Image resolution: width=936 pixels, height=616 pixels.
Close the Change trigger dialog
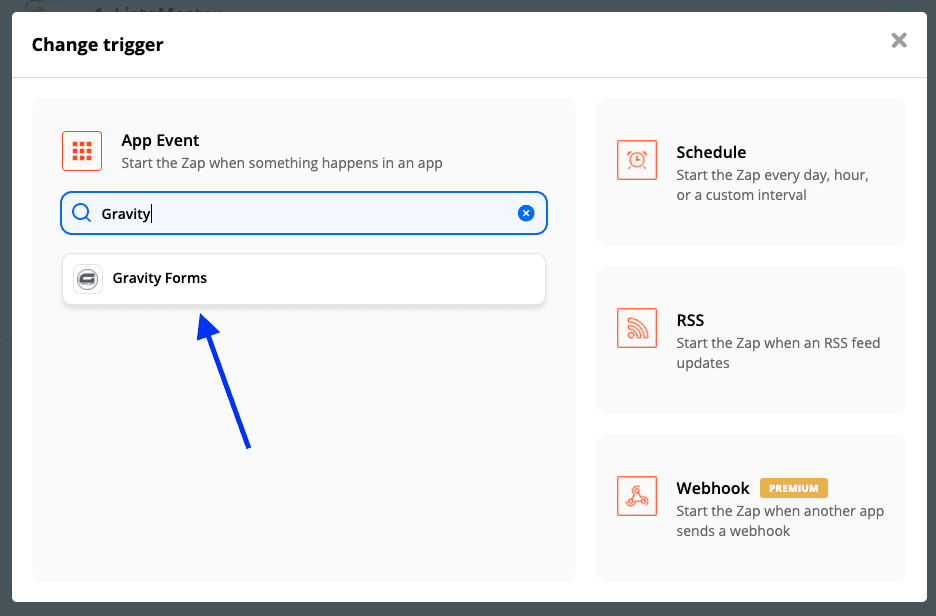point(899,40)
